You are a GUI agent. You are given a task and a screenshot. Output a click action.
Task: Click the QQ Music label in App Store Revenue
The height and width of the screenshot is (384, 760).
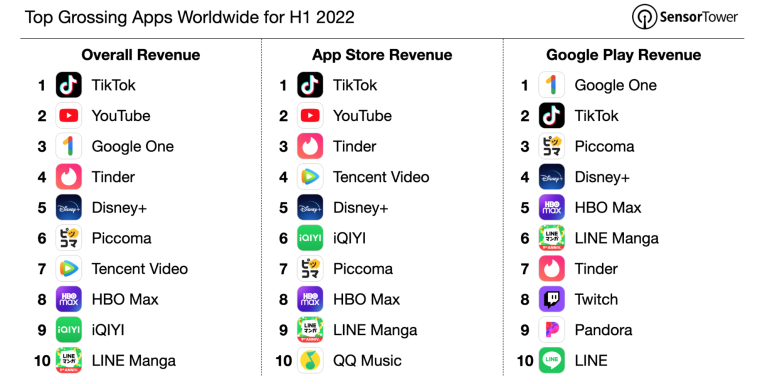pos(367,361)
